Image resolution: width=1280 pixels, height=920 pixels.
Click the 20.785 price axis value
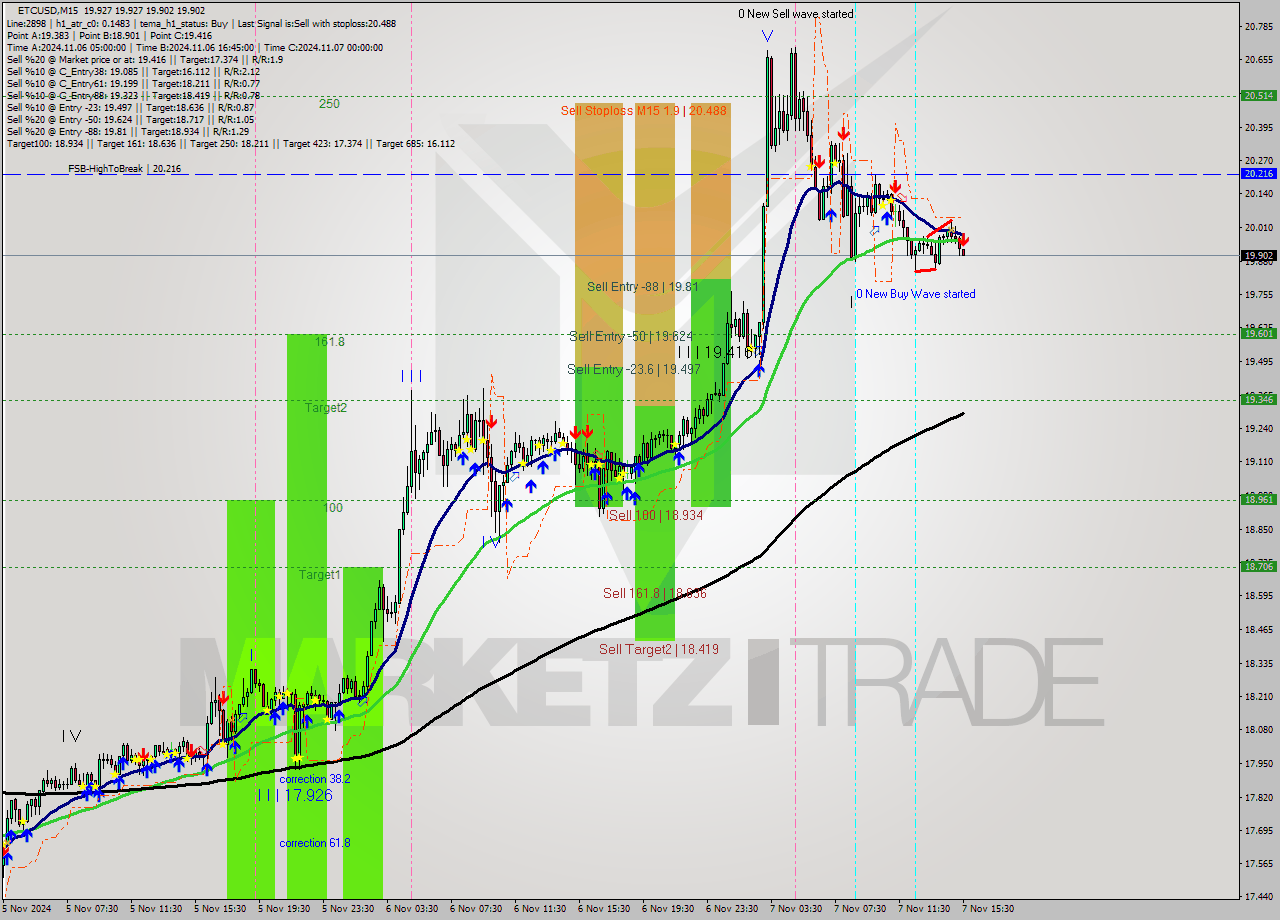(x=1258, y=26)
